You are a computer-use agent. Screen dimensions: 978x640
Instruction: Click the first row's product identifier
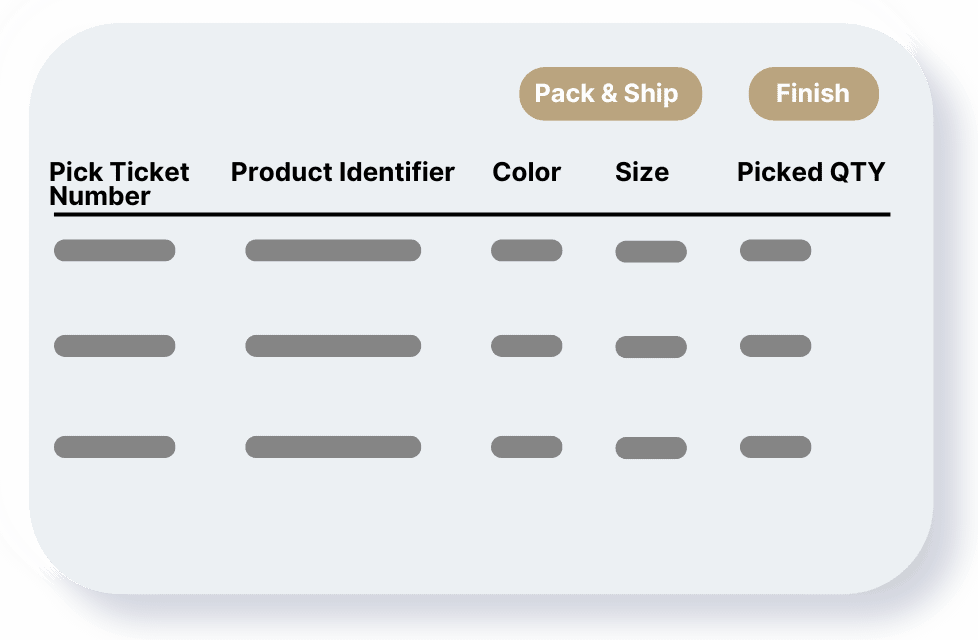click(334, 250)
